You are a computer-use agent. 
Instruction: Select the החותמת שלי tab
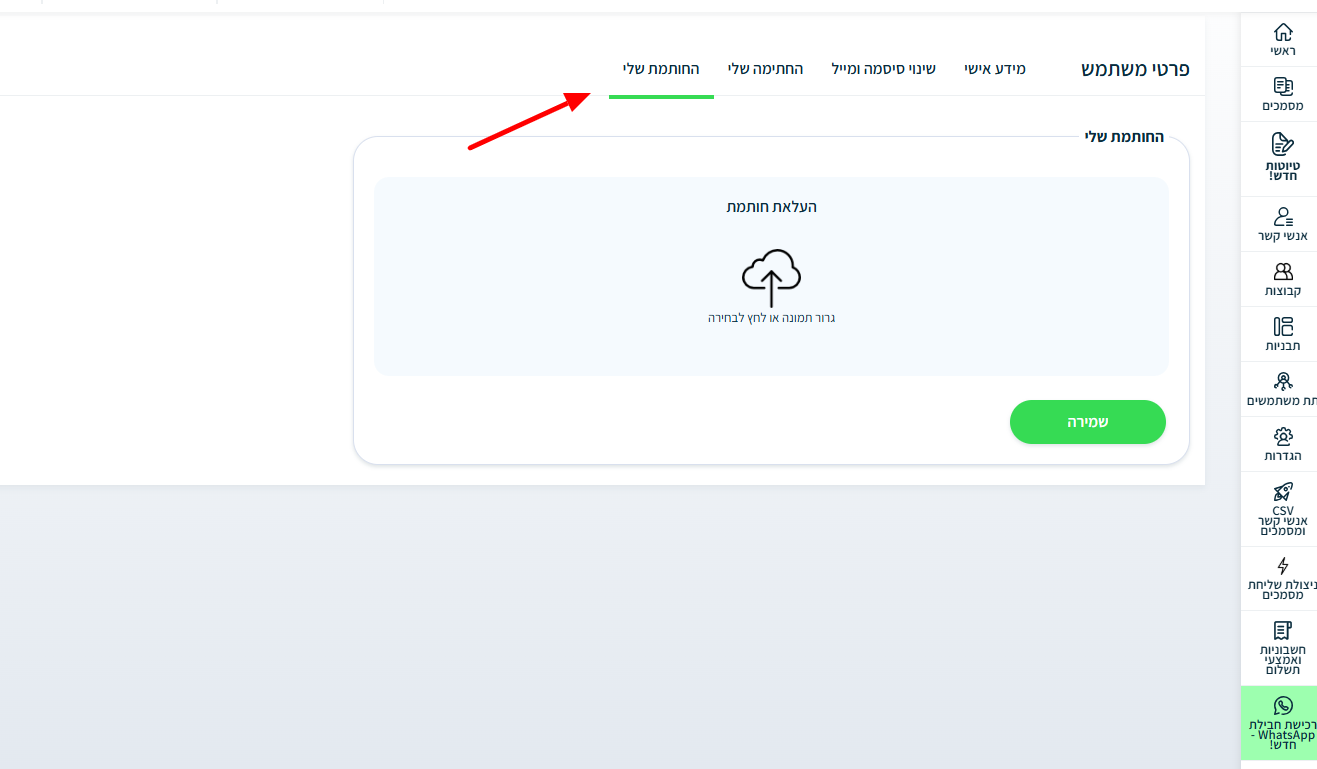point(661,69)
